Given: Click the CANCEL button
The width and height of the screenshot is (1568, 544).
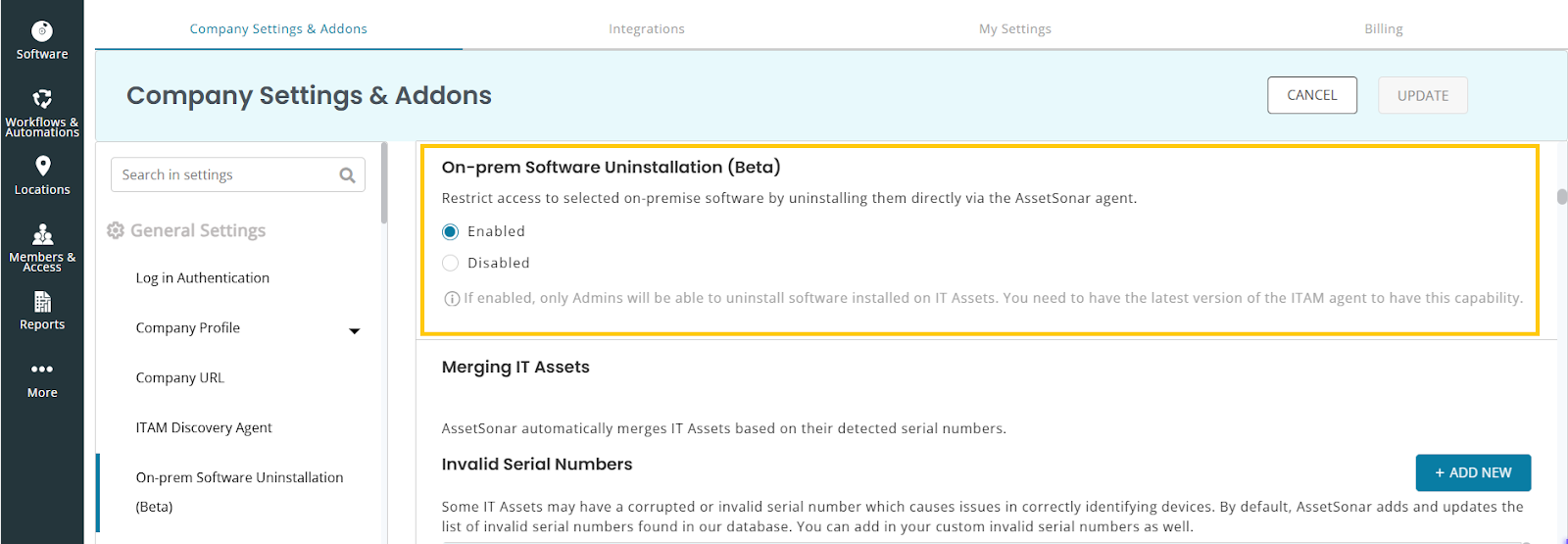Looking at the screenshot, I should point(1312,95).
